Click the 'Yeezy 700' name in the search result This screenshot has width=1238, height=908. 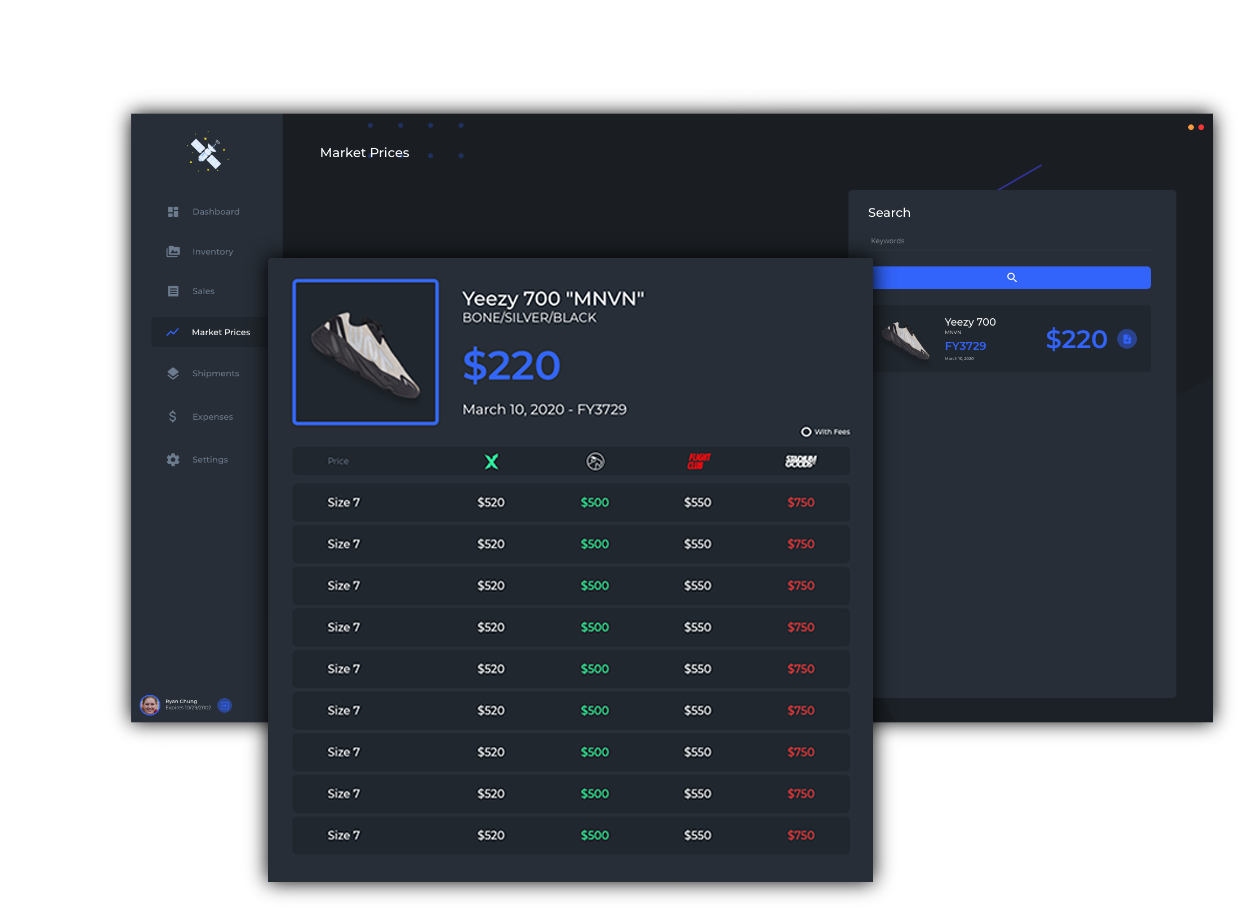pos(970,322)
